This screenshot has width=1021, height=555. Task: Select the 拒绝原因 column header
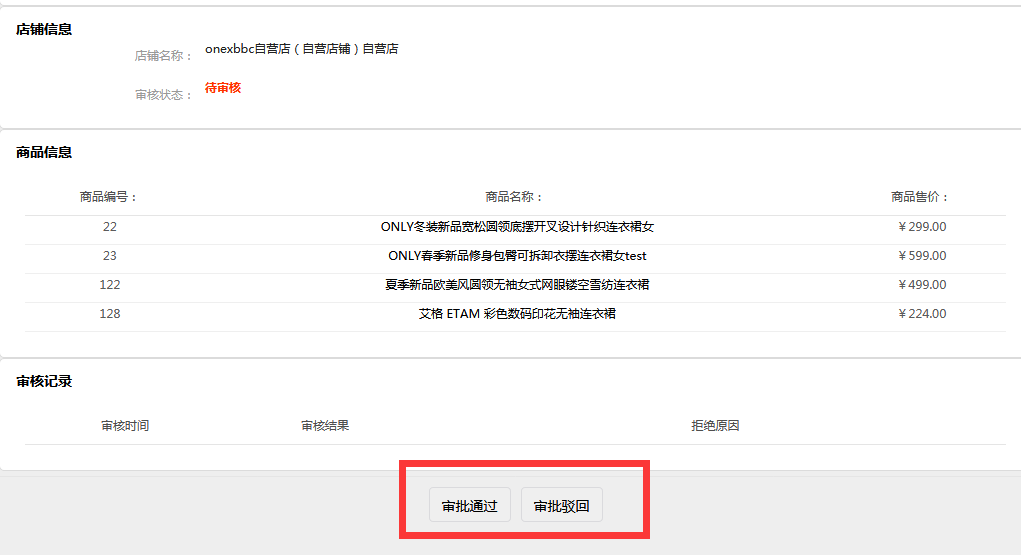point(715,426)
